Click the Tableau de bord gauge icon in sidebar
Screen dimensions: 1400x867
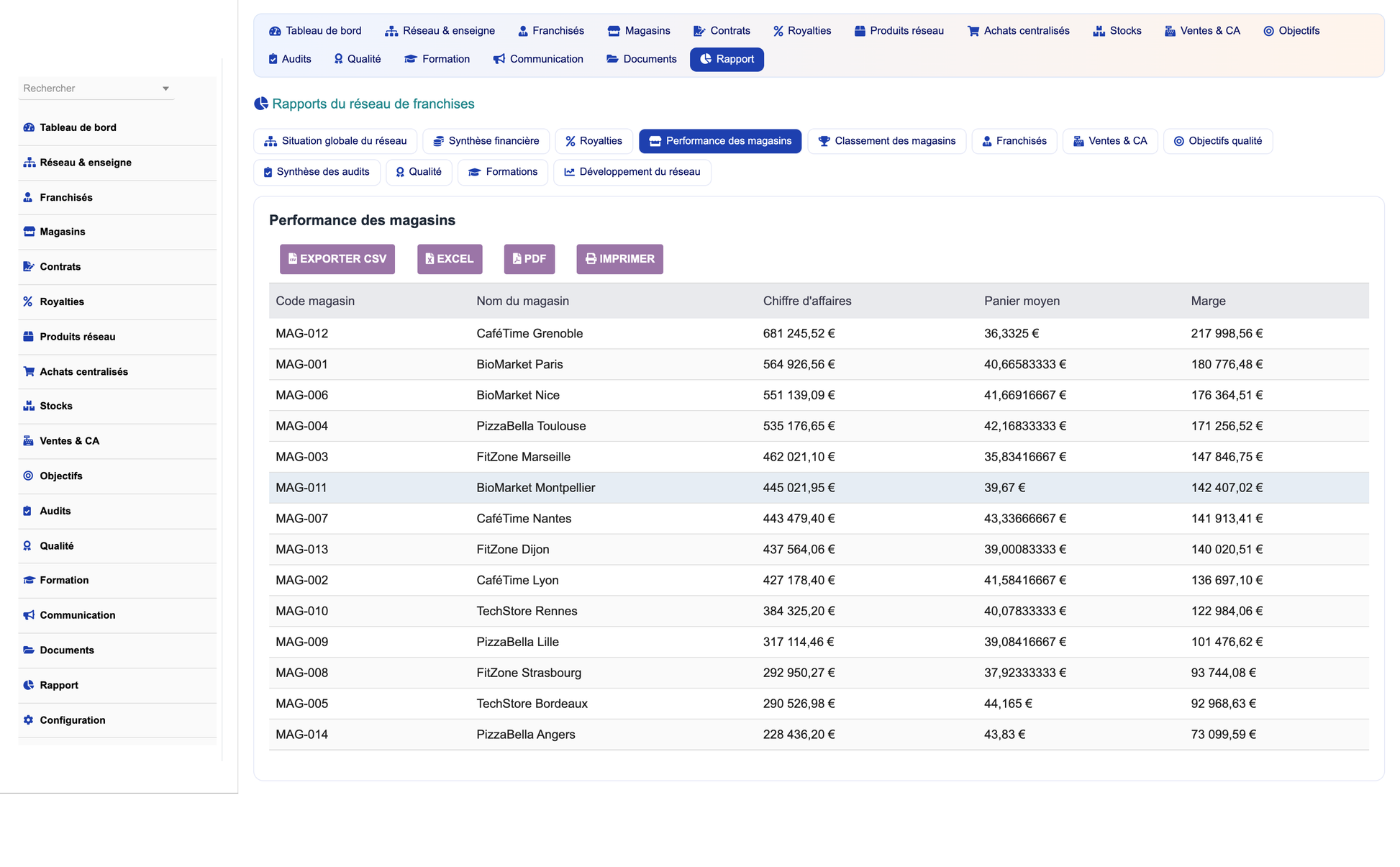pyautogui.click(x=29, y=127)
